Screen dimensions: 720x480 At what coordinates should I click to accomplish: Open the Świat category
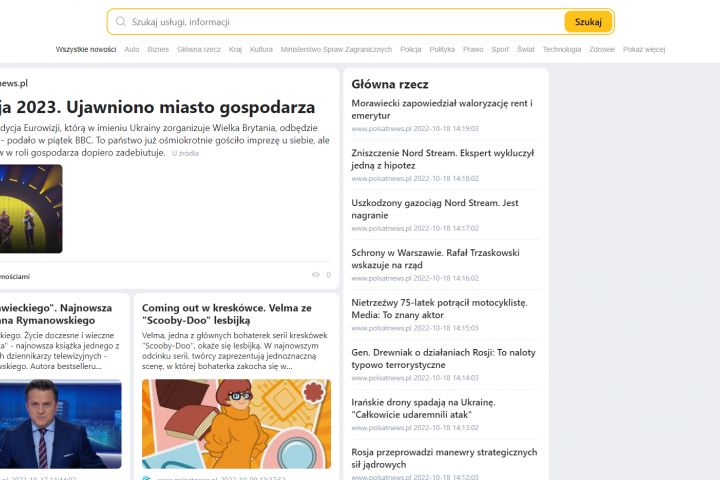(x=526, y=50)
